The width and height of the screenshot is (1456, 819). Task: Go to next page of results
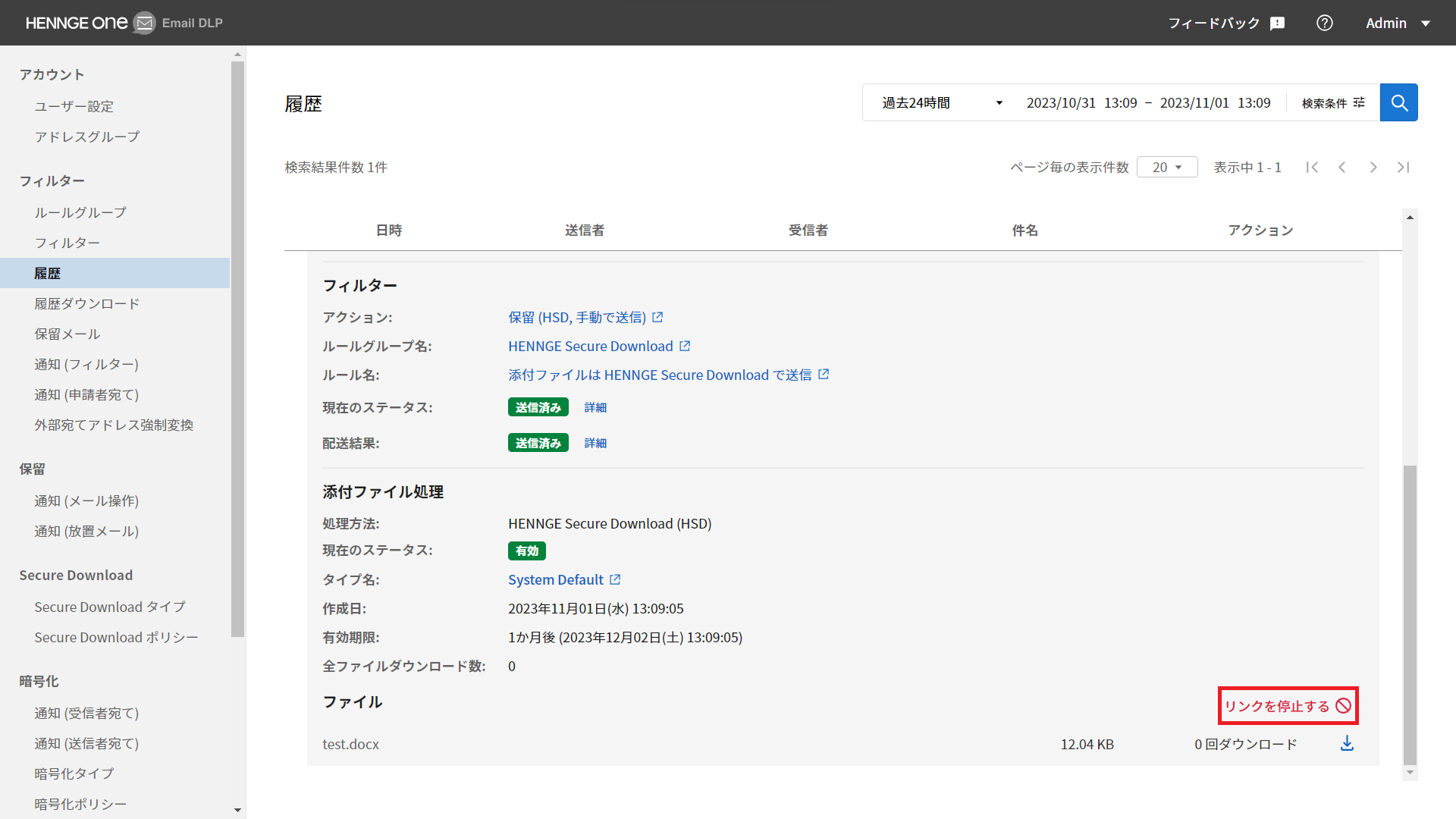pyautogui.click(x=1373, y=167)
